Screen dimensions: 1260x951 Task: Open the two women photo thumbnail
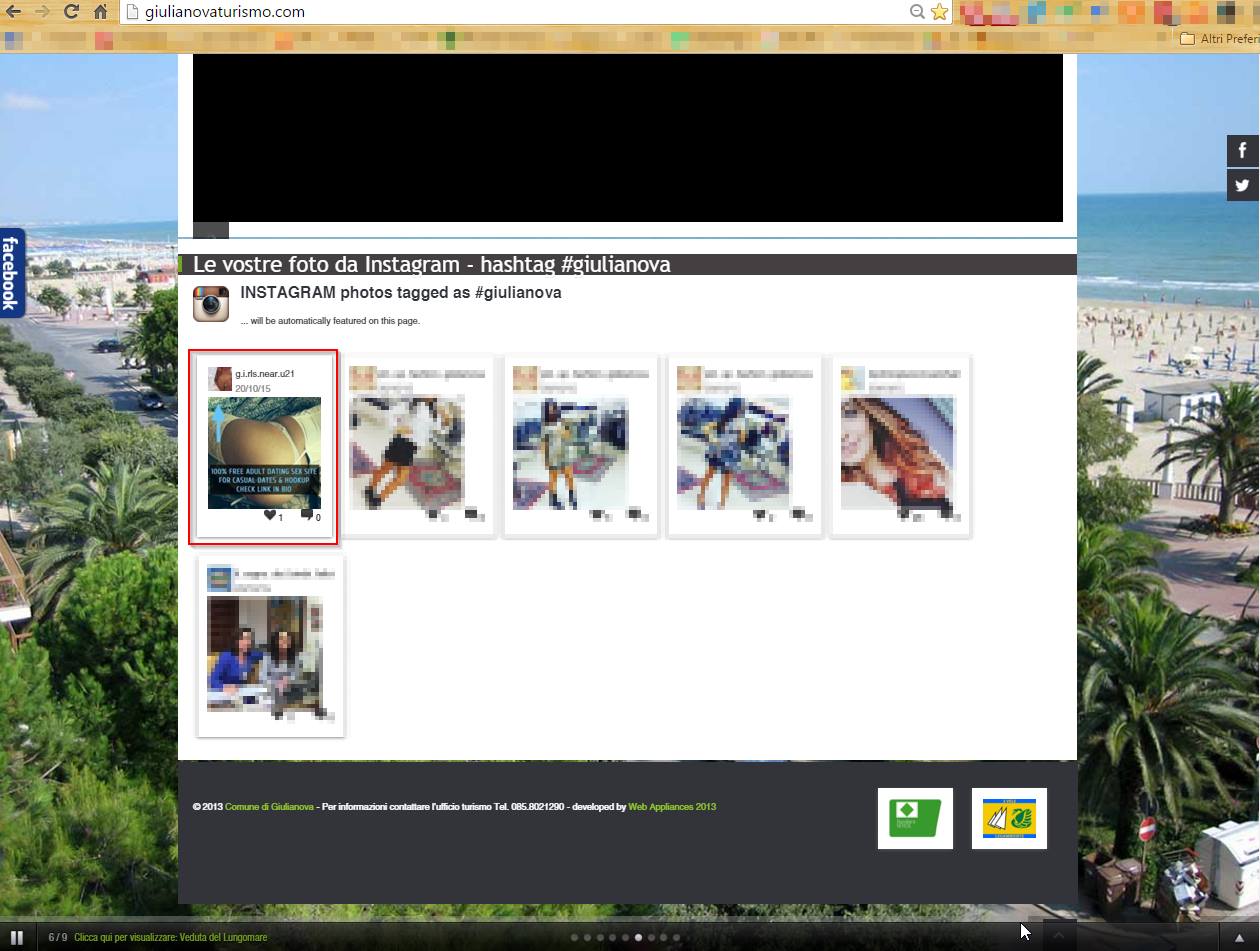[265, 654]
